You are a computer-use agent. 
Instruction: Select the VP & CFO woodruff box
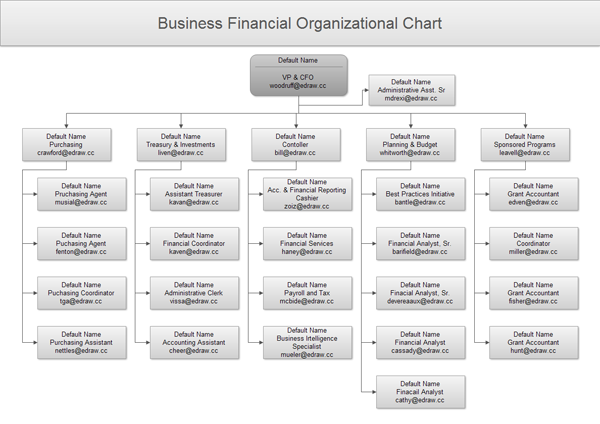pos(298,76)
